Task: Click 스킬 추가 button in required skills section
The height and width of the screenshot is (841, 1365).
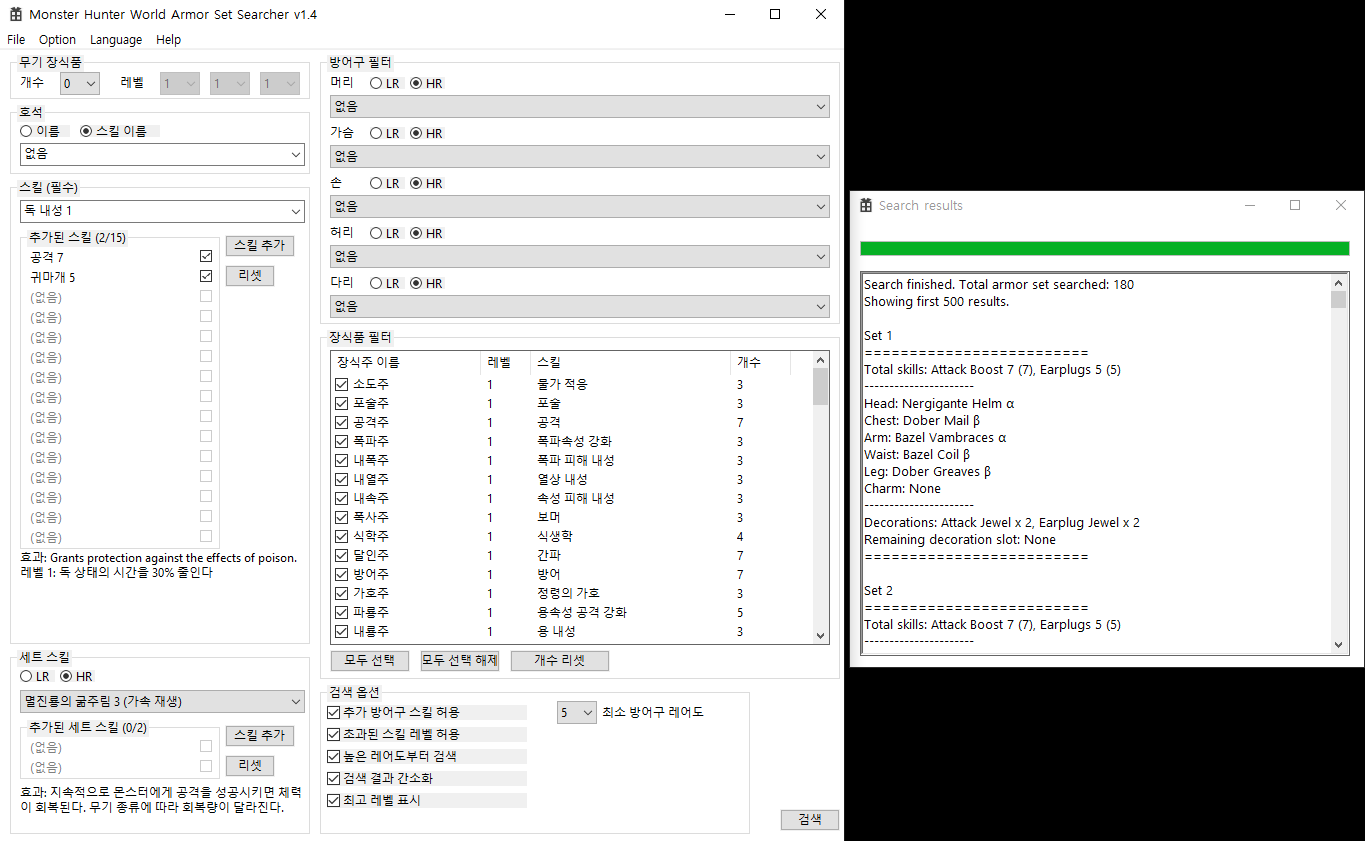Action: [259, 245]
